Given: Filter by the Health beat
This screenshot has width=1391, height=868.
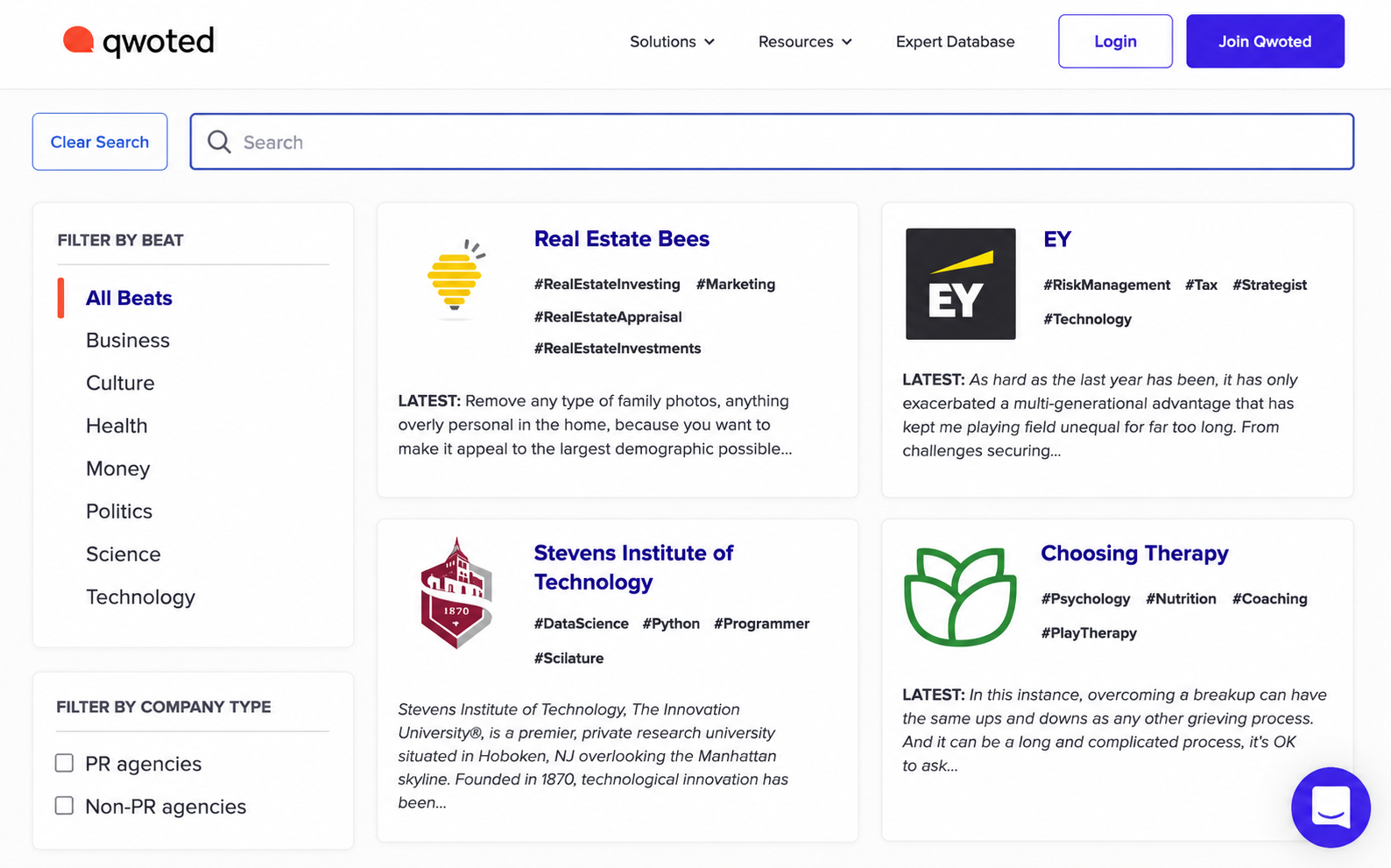Looking at the screenshot, I should click(x=117, y=426).
